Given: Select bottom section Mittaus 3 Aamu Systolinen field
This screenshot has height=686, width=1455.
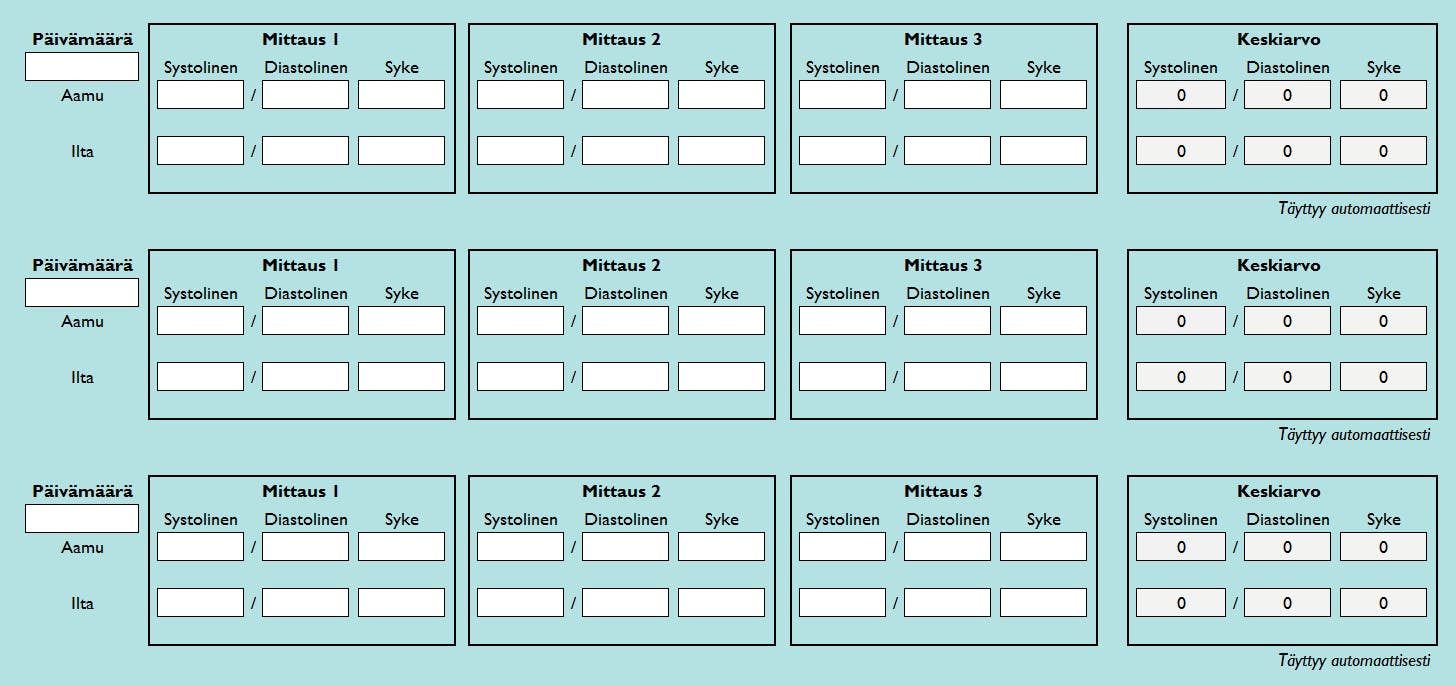Looking at the screenshot, I should (x=842, y=547).
